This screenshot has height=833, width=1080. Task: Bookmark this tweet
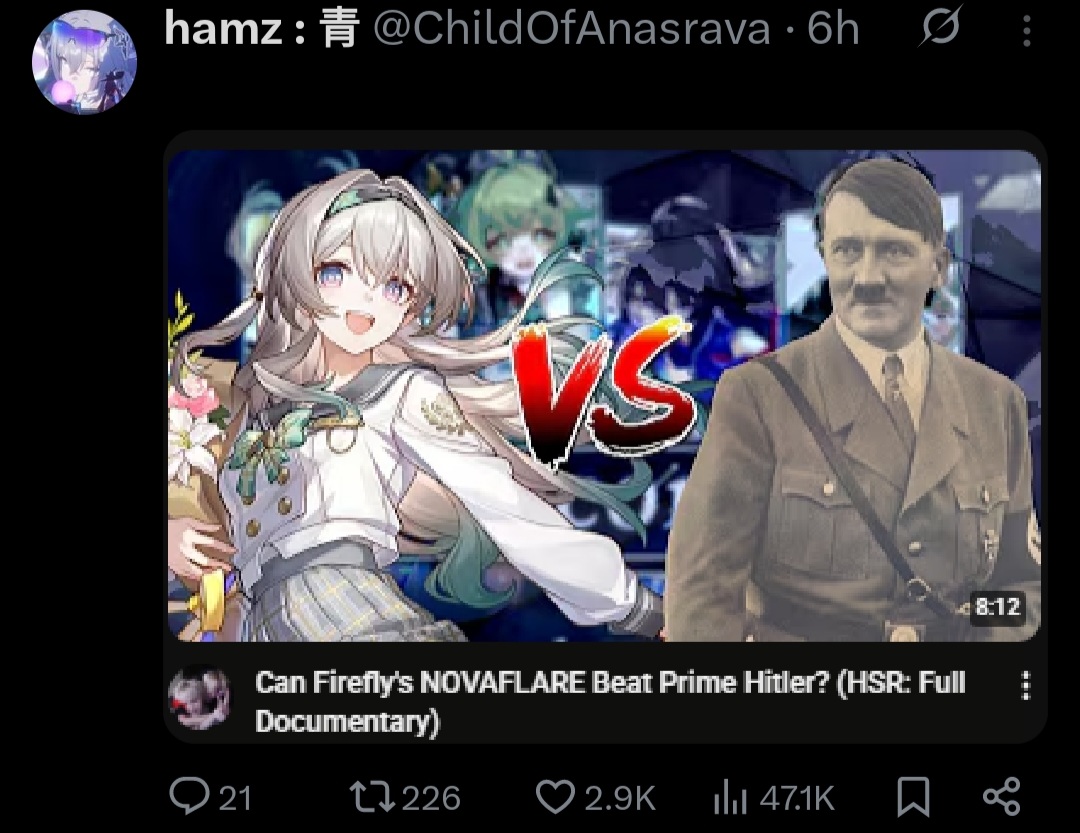click(x=913, y=797)
